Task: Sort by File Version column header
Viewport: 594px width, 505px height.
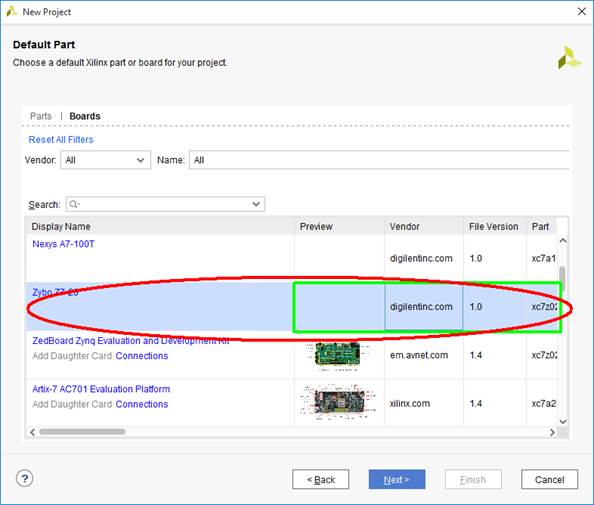Action: tap(494, 227)
